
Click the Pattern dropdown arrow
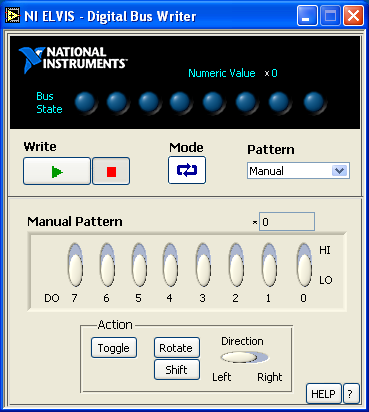[x=339, y=171]
